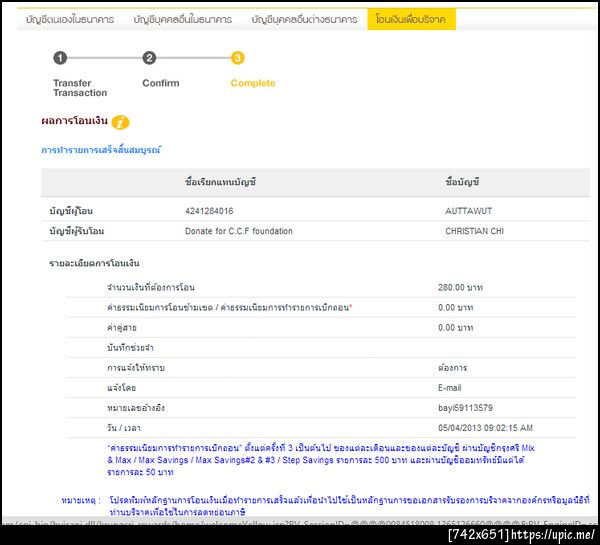
Task: Click the cross-zone transfer fee label row
Action: (x=230, y=308)
